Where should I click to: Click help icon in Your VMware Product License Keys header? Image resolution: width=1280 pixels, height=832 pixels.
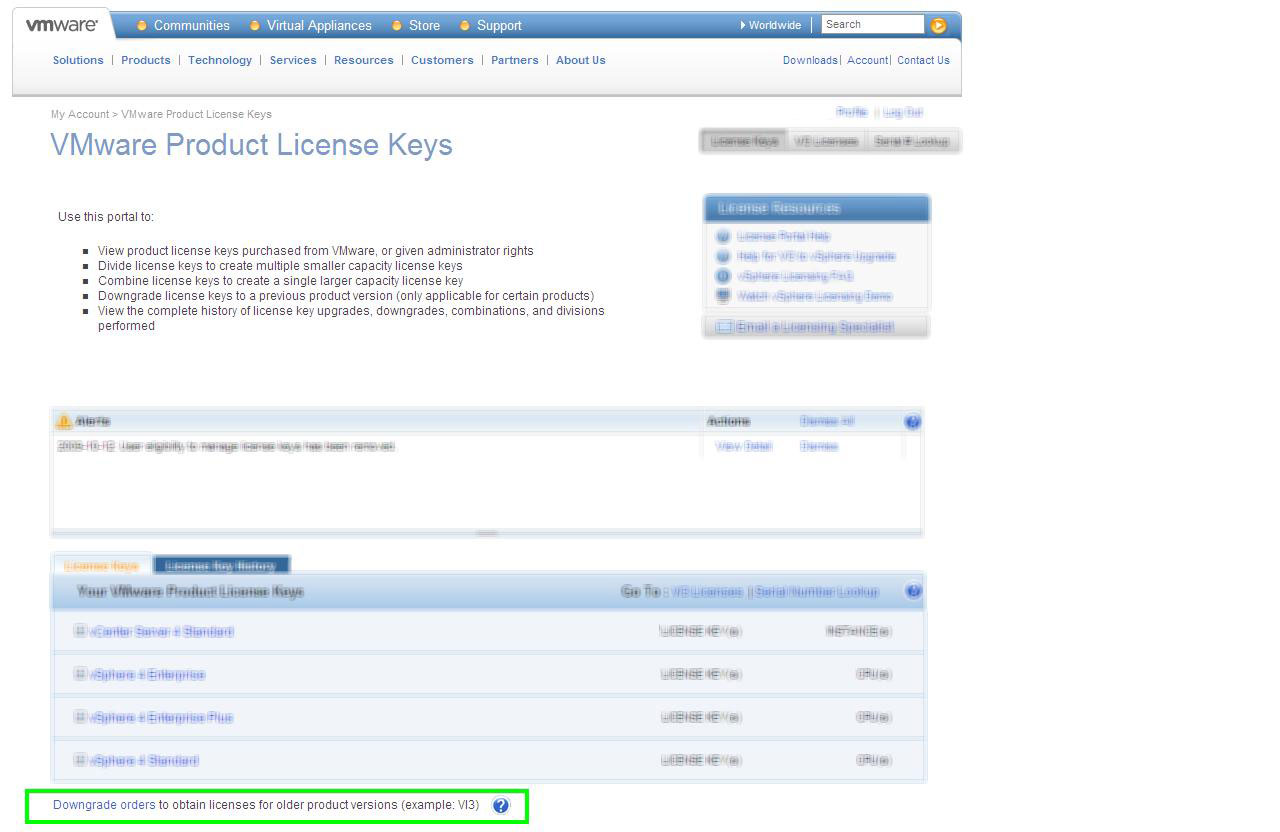tap(913, 592)
